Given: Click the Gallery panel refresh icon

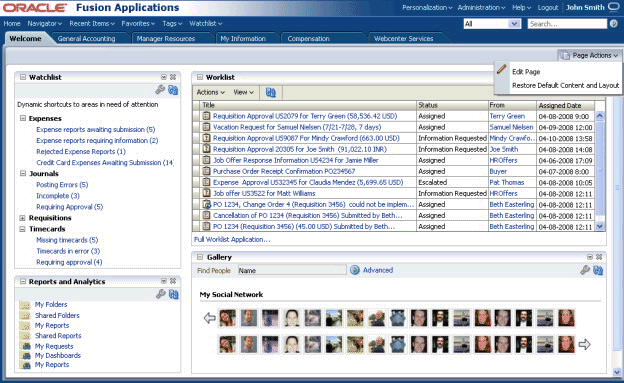Looking at the screenshot, I should [598, 270].
